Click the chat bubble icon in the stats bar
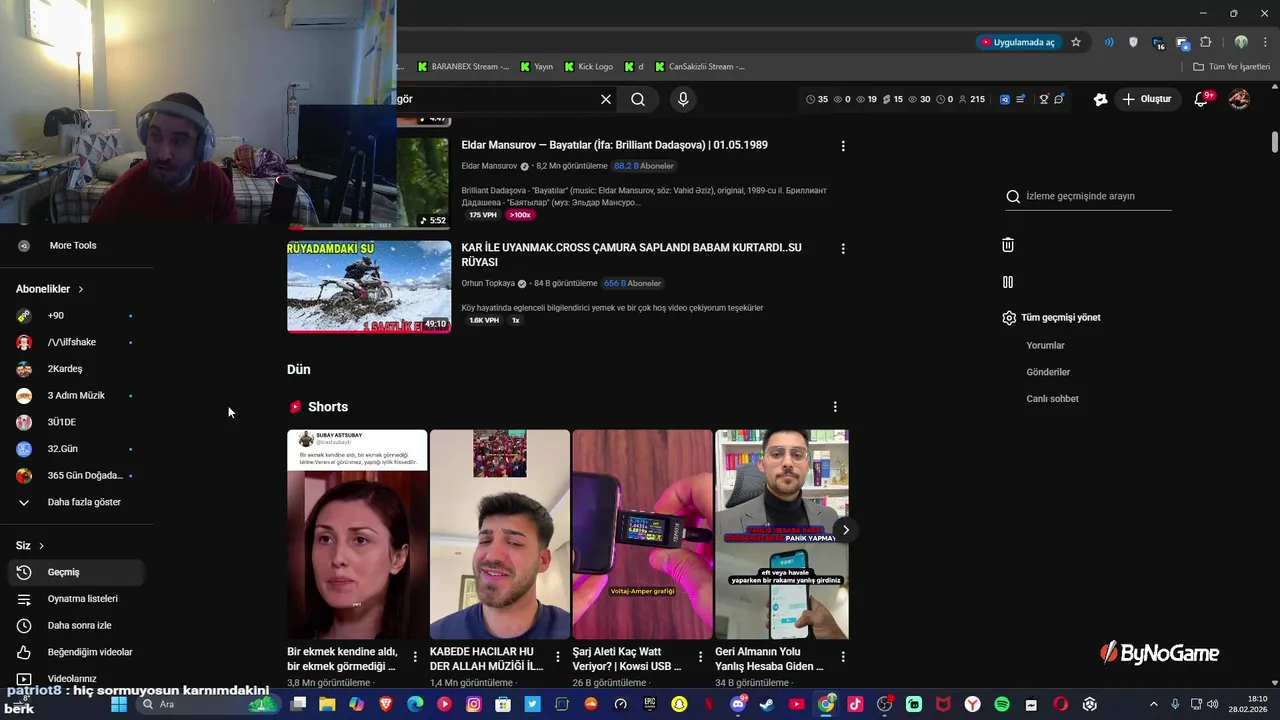 (x=1059, y=99)
